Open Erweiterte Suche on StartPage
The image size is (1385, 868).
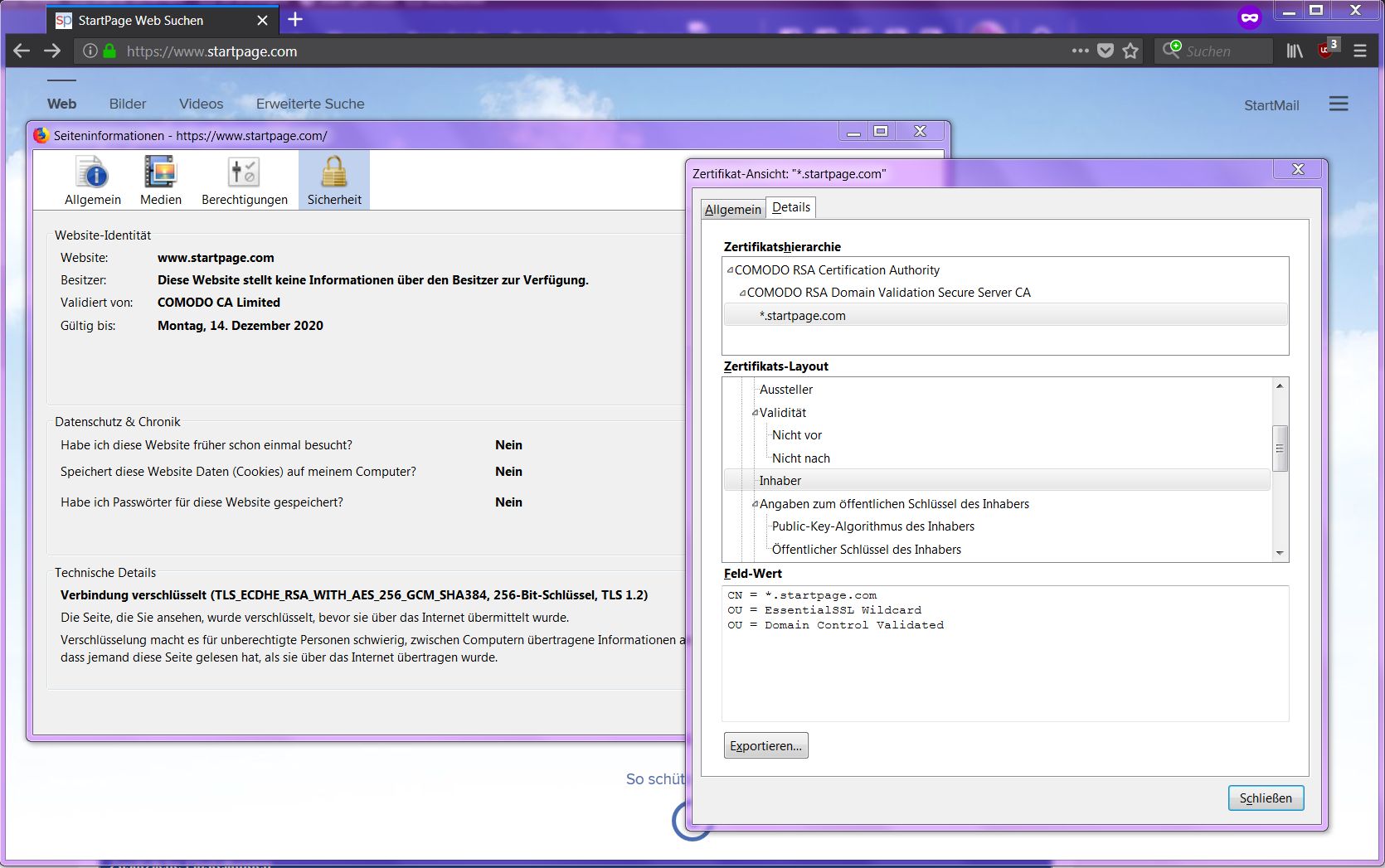click(310, 104)
